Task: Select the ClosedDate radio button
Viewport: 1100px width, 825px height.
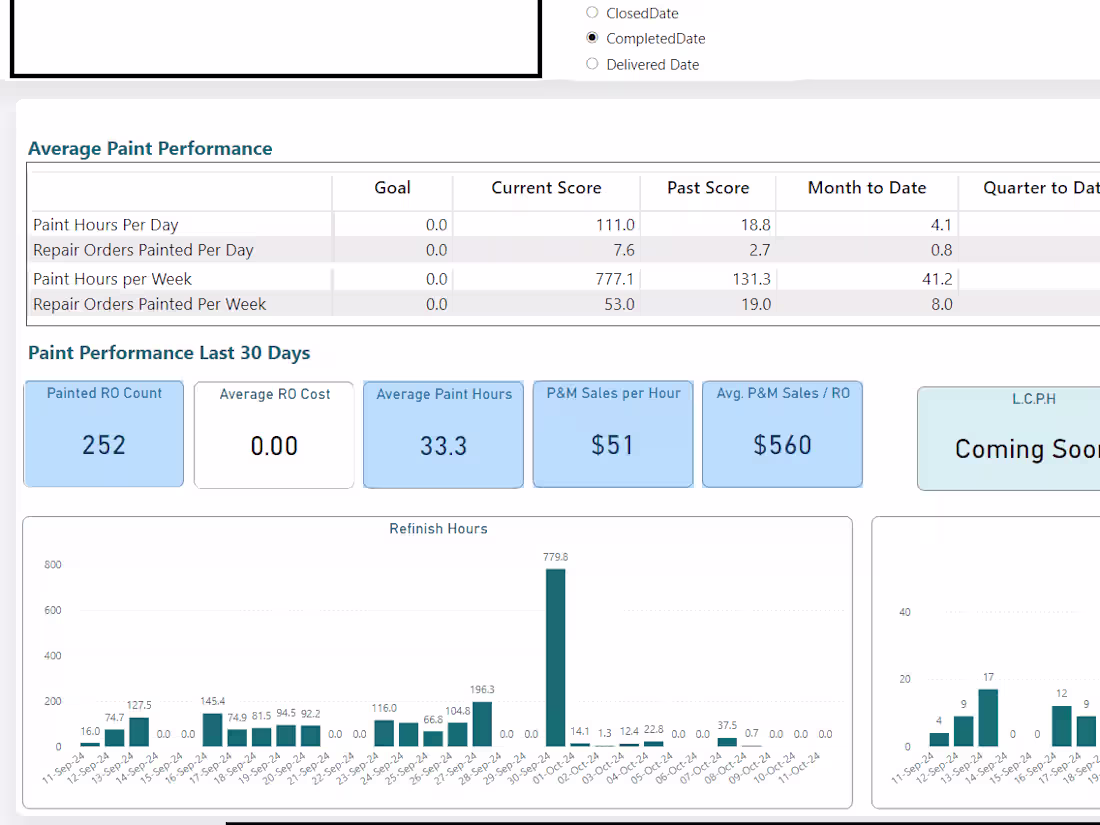Action: tap(591, 13)
